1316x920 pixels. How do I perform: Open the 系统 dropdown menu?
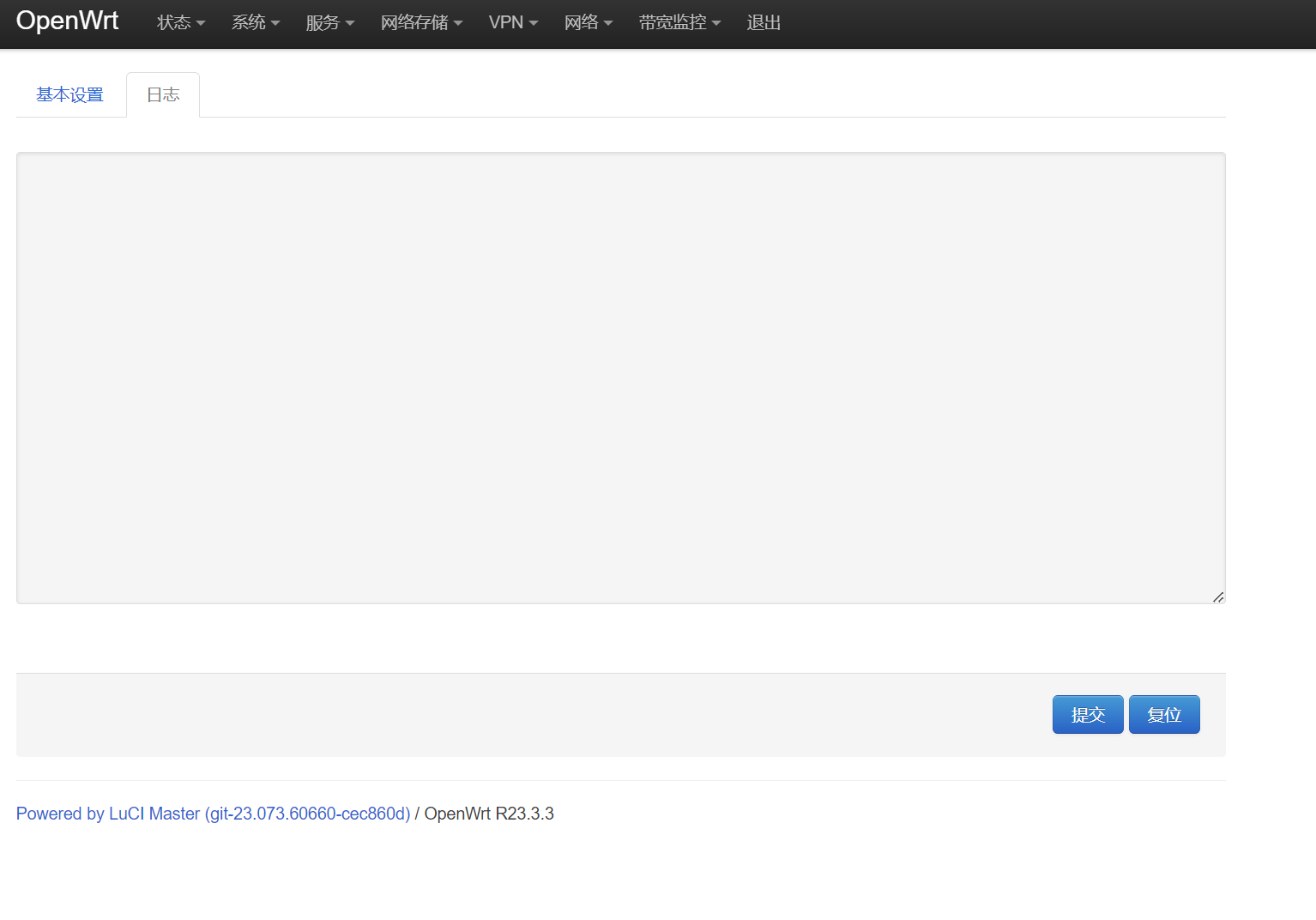tap(256, 23)
